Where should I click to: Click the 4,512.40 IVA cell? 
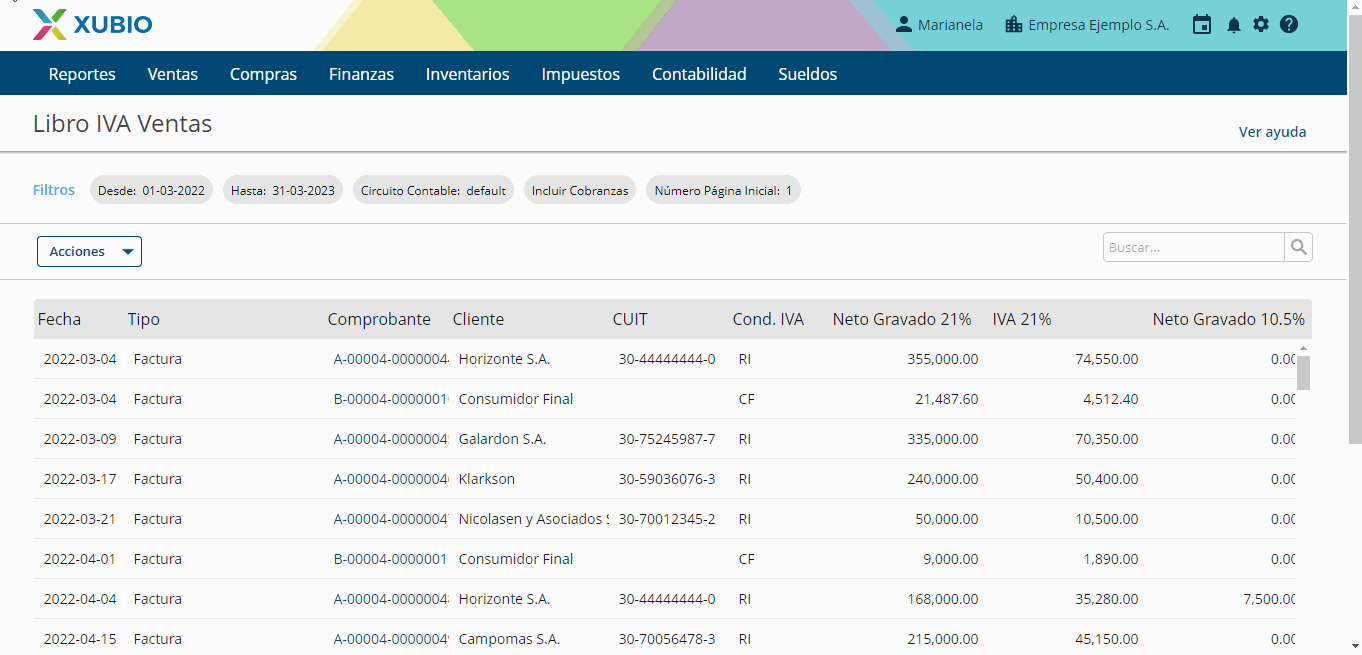click(x=1111, y=399)
